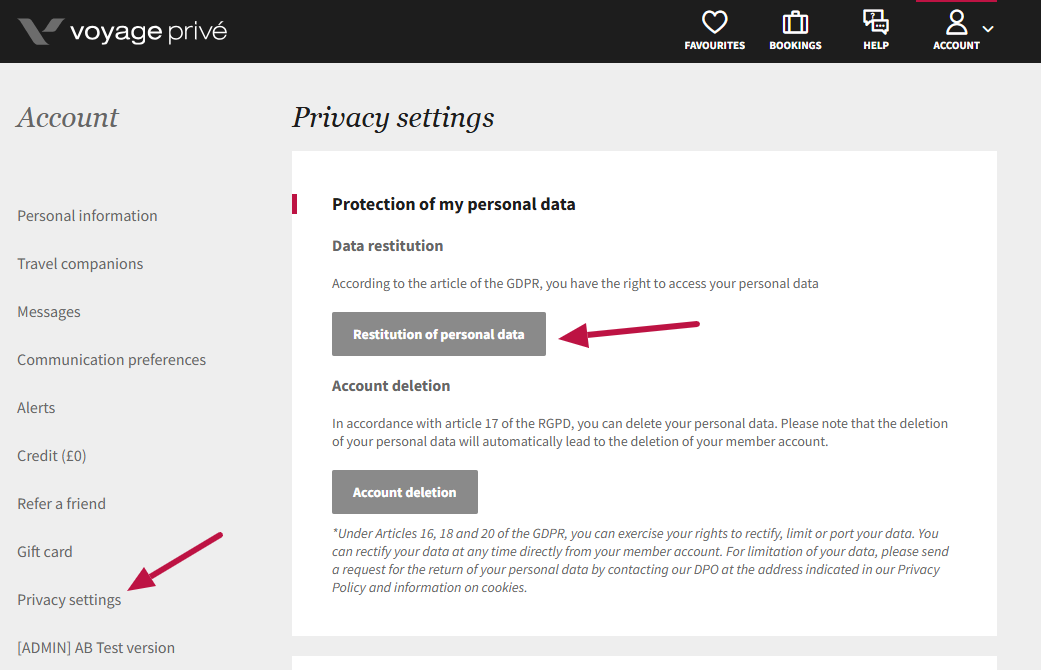Click the Account person icon
The width and height of the screenshot is (1041, 670).
pos(956,23)
